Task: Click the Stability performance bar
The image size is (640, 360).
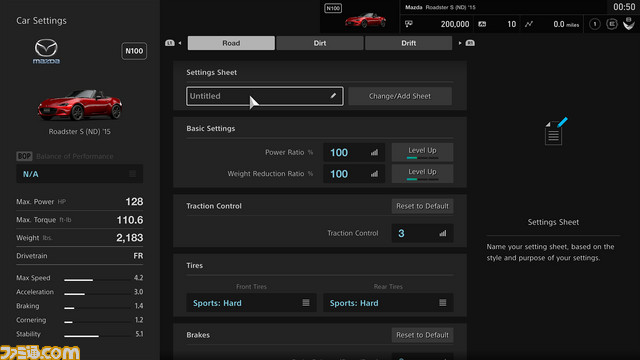Action: [97, 336]
